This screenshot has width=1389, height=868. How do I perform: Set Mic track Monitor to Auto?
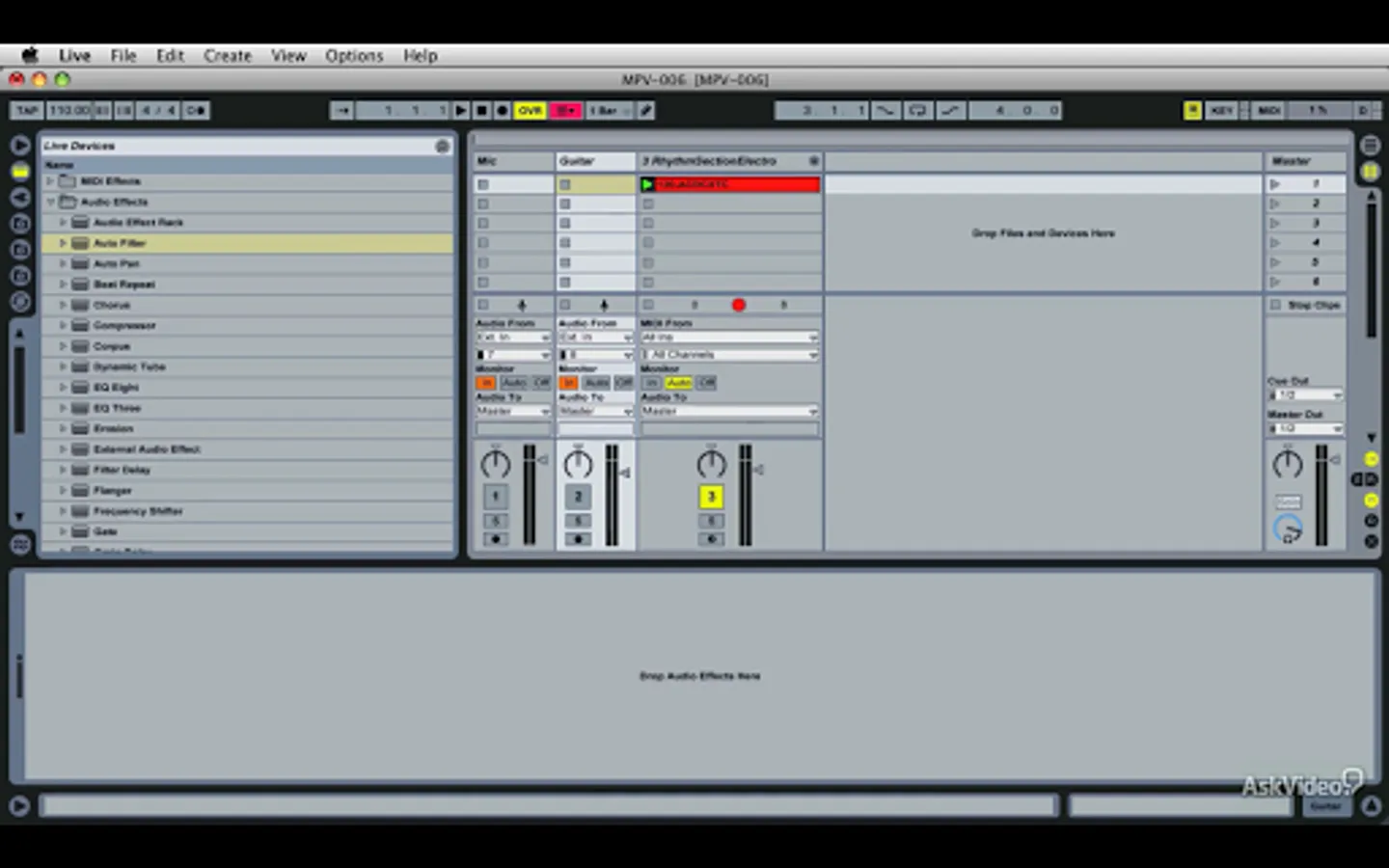[514, 383]
